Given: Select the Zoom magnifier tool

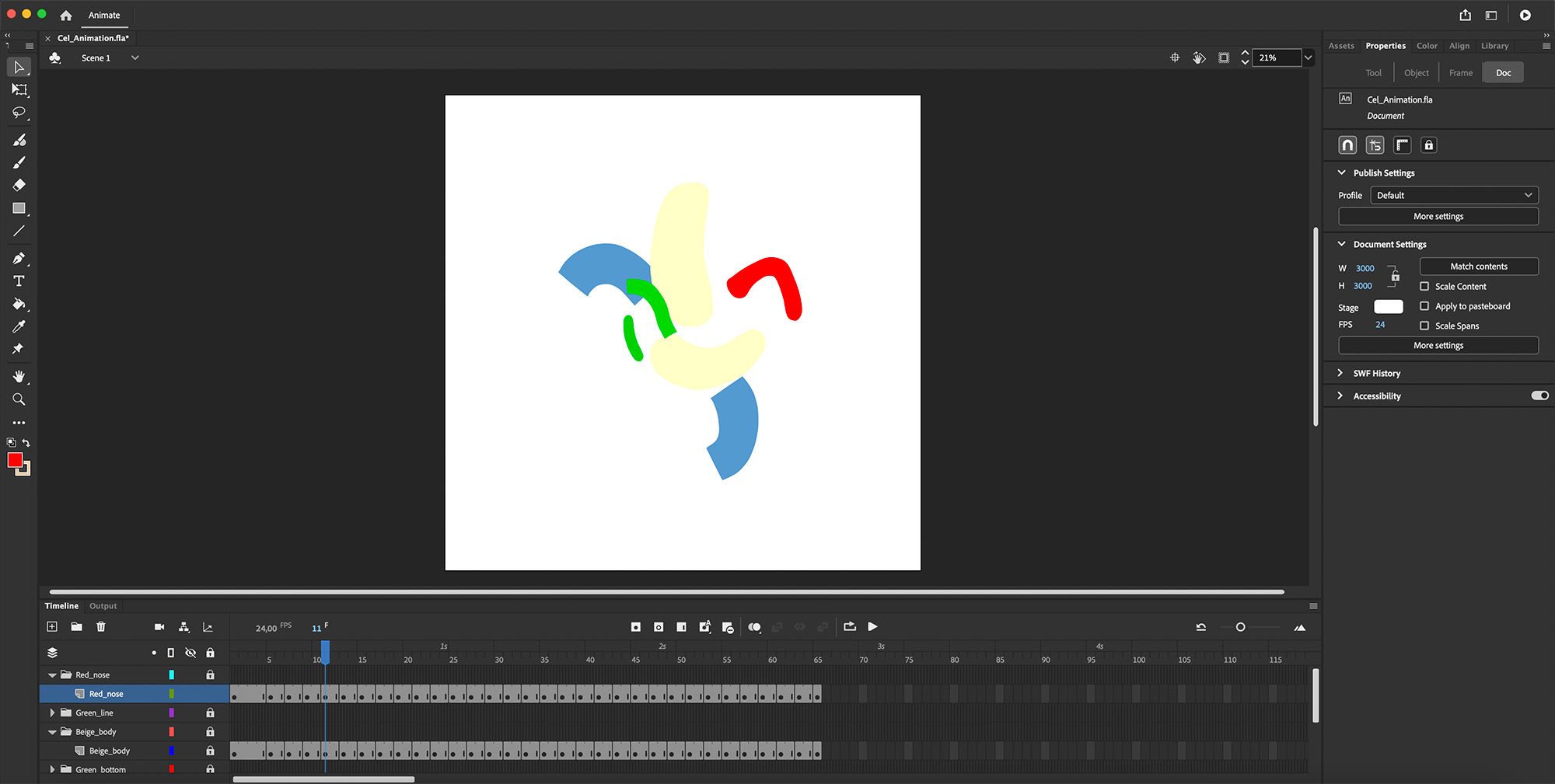Looking at the screenshot, I should pyautogui.click(x=19, y=399).
